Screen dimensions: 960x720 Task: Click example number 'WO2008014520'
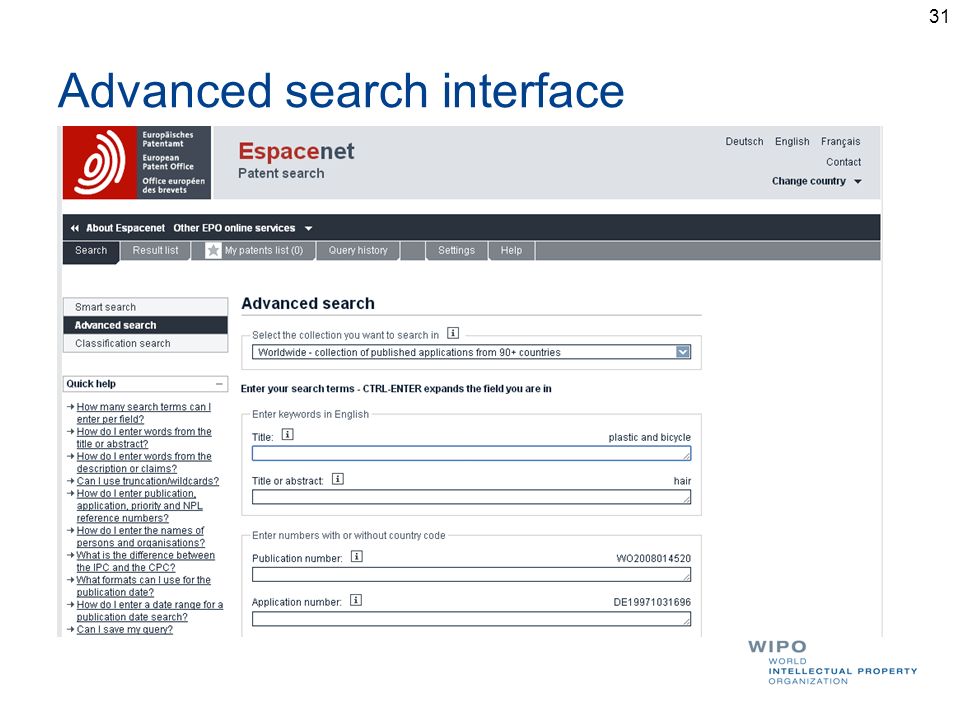coord(653,558)
